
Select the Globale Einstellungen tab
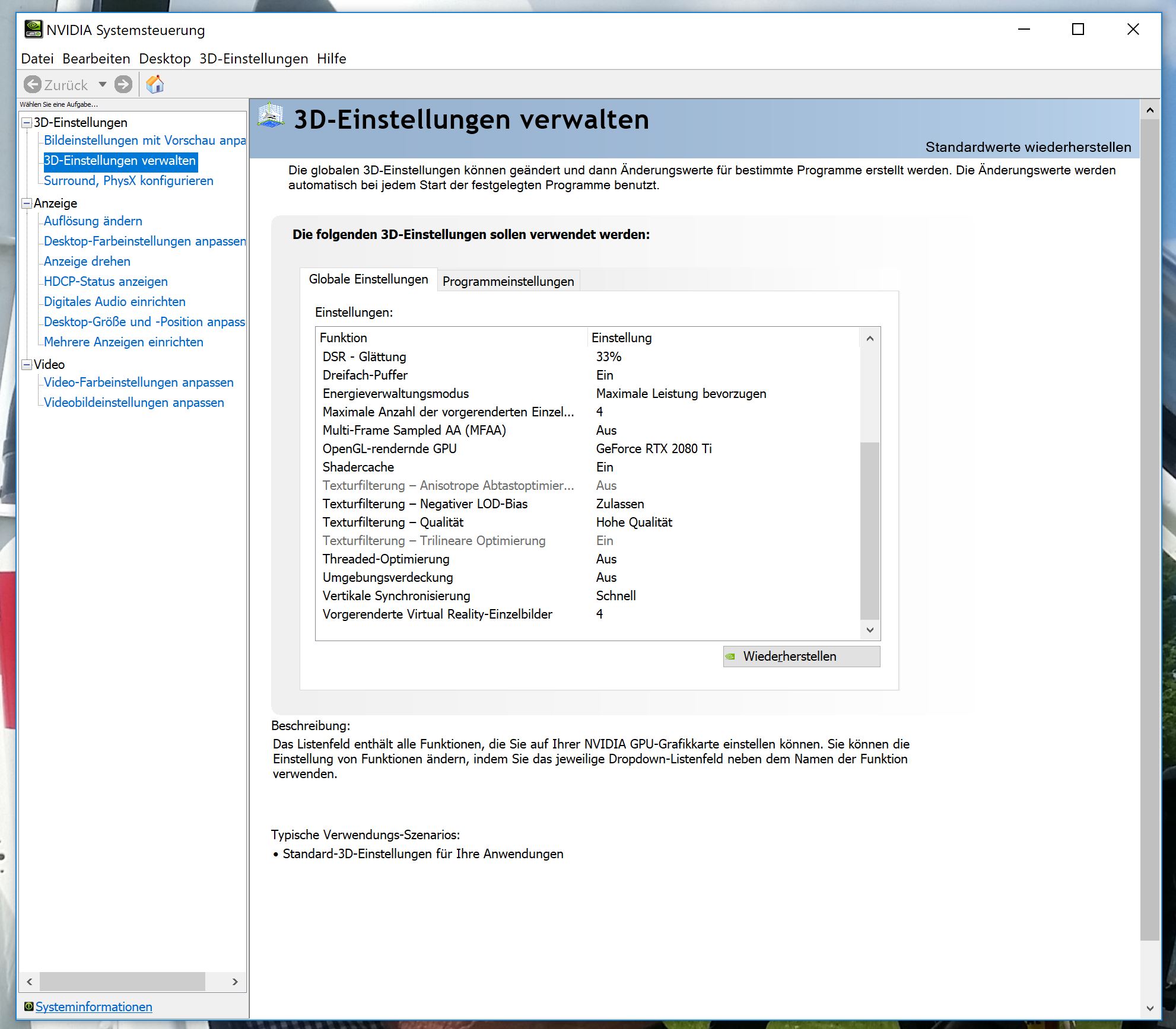[x=368, y=279]
